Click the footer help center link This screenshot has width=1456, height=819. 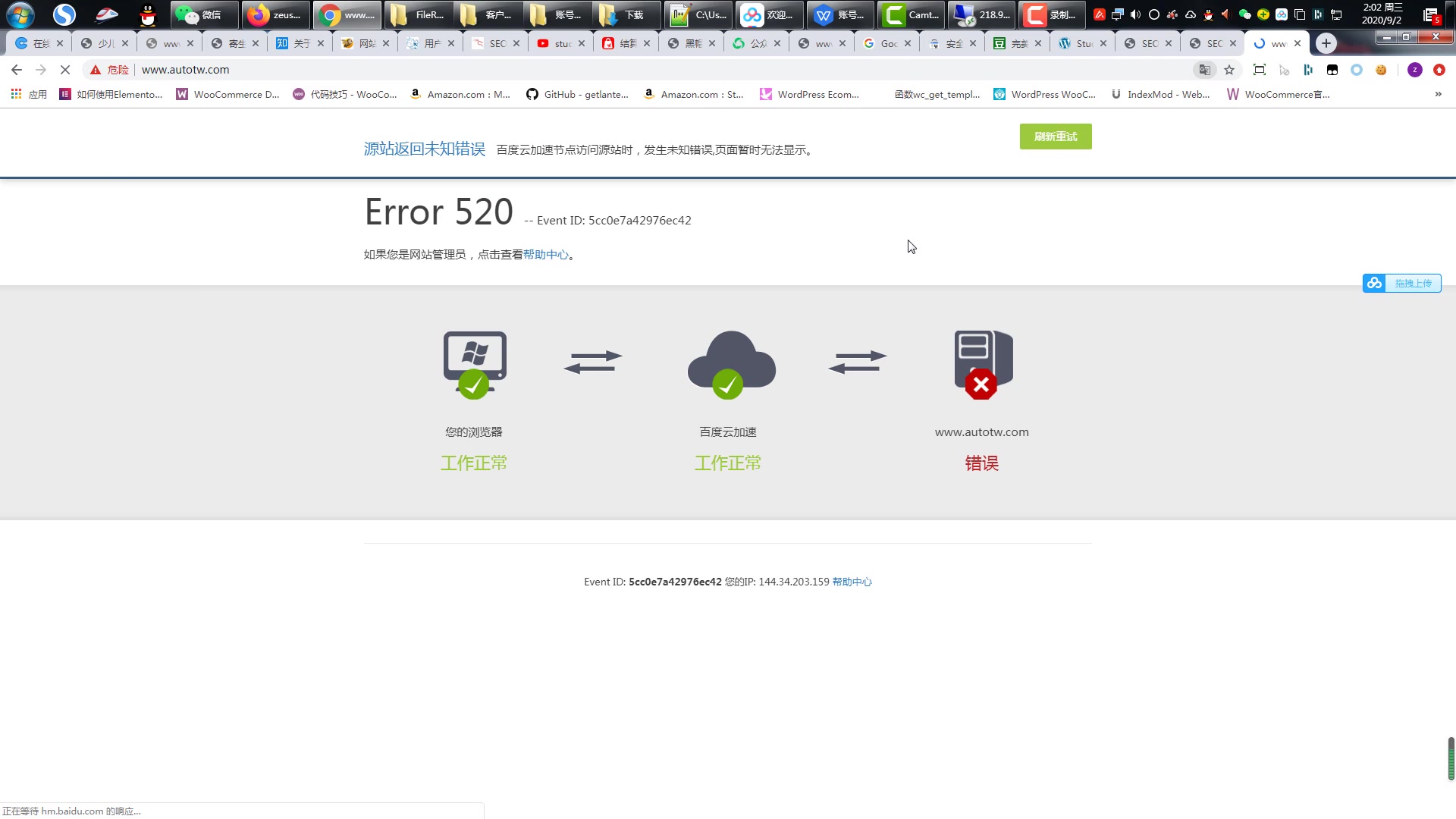click(852, 582)
